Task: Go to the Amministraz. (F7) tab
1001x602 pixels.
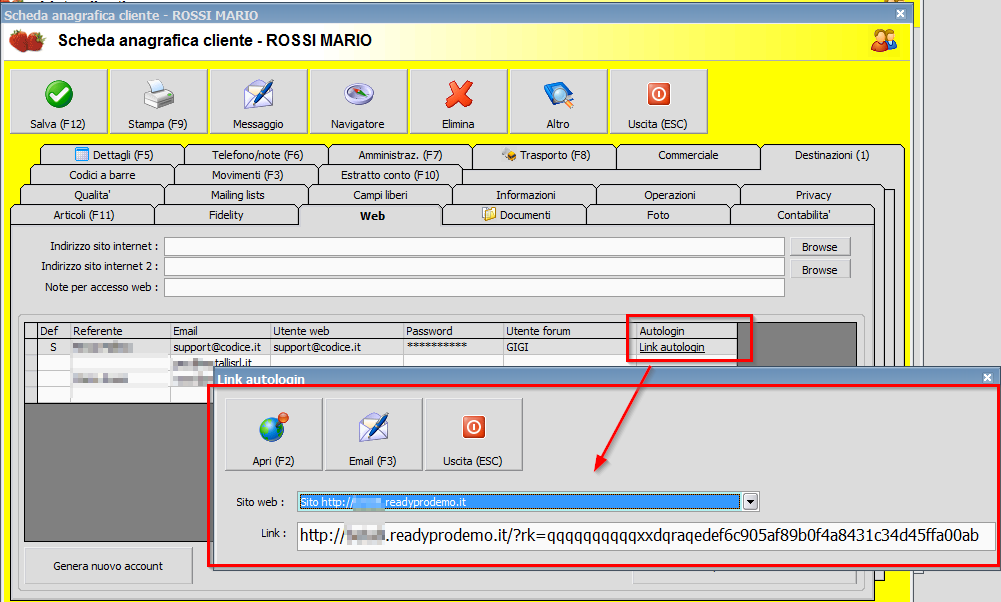Action: 400,155
